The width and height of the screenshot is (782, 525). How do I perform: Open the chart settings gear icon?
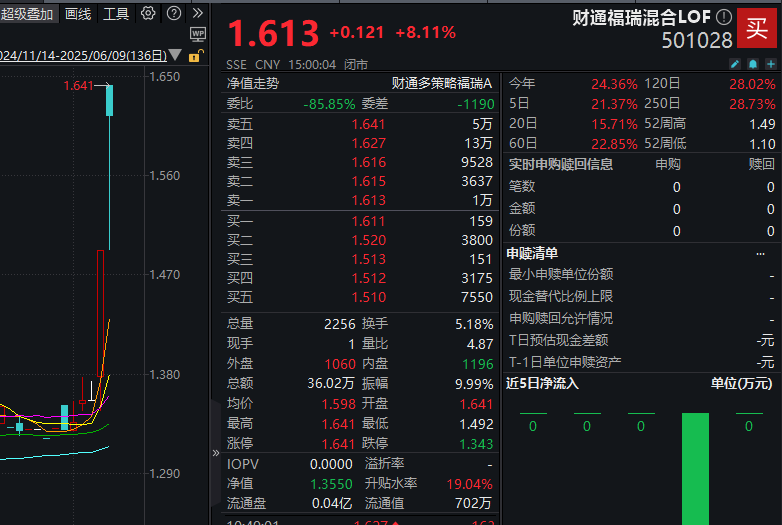(148, 13)
